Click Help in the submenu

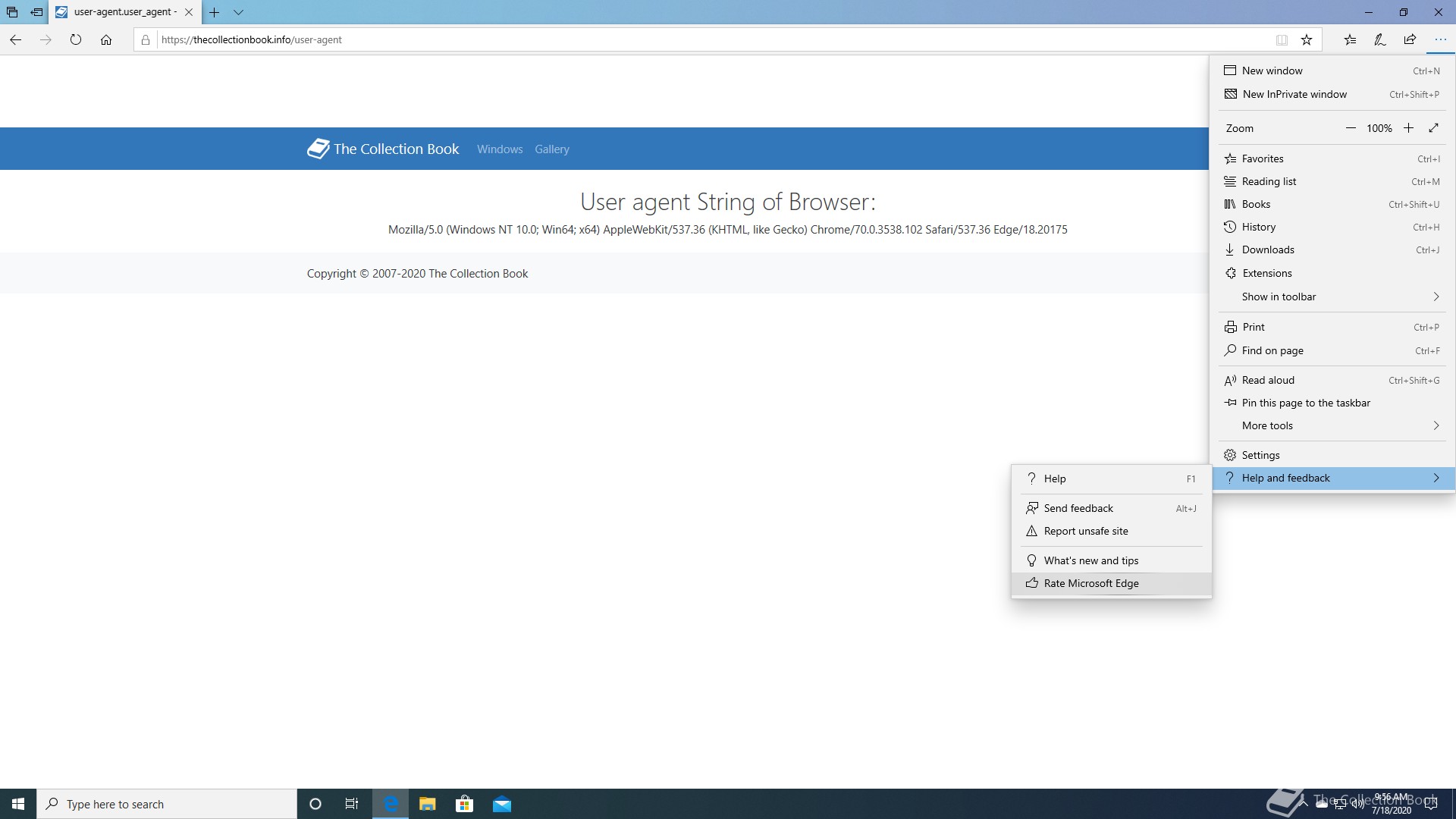click(1111, 479)
